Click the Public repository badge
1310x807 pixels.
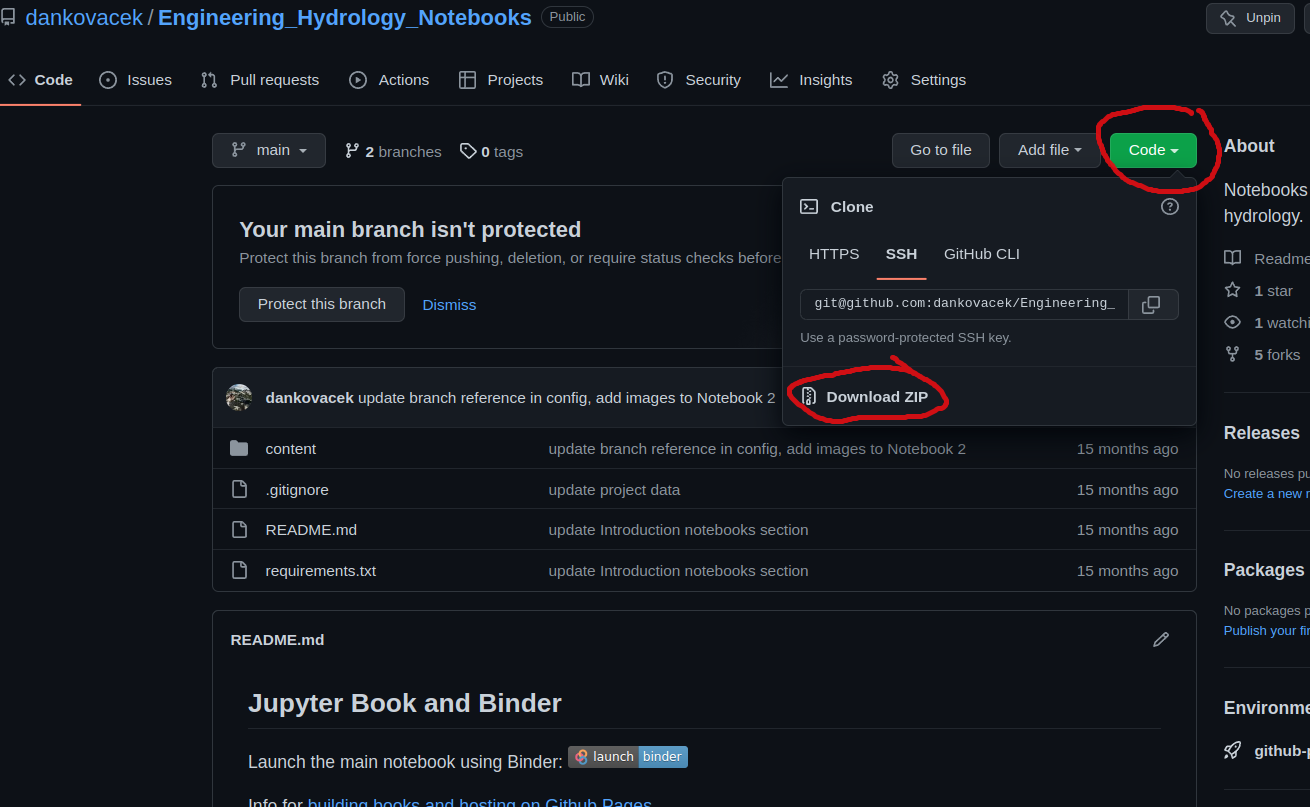click(x=567, y=17)
